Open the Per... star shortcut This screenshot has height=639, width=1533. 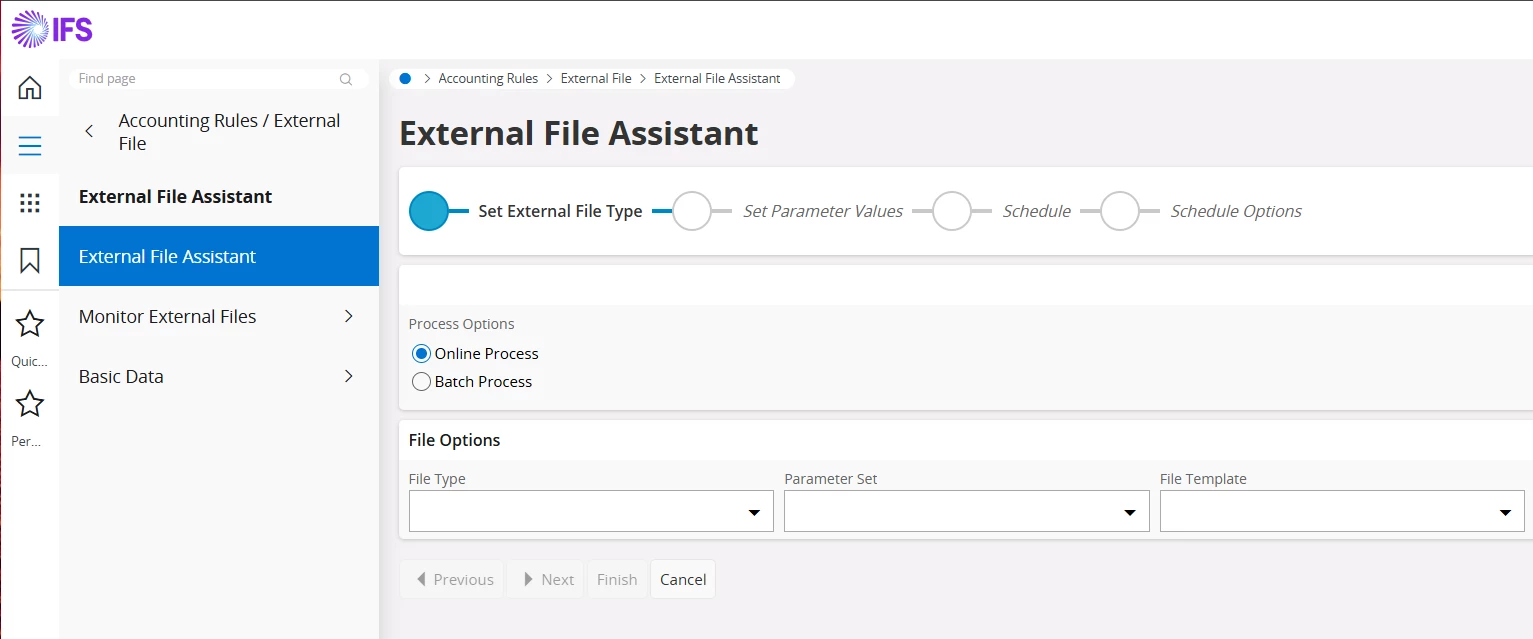(30, 404)
